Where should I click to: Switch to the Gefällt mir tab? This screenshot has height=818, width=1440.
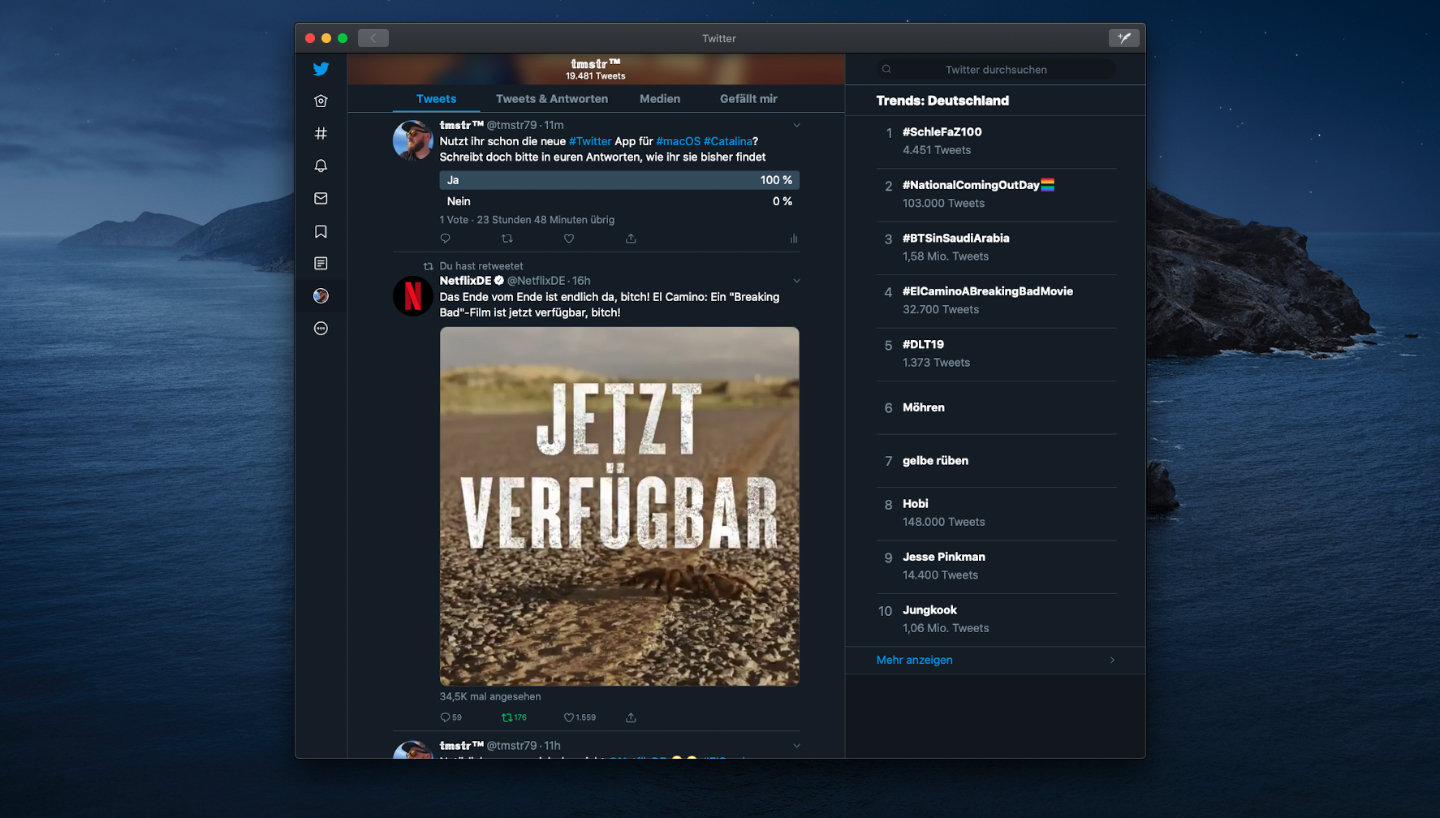[x=749, y=99]
